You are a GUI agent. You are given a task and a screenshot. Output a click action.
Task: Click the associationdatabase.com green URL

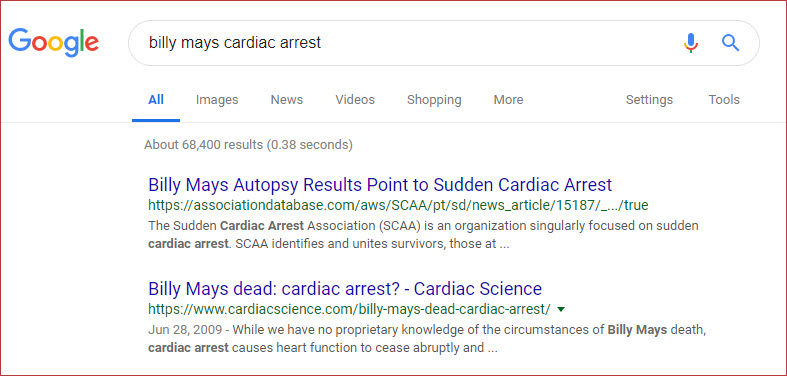(x=398, y=205)
